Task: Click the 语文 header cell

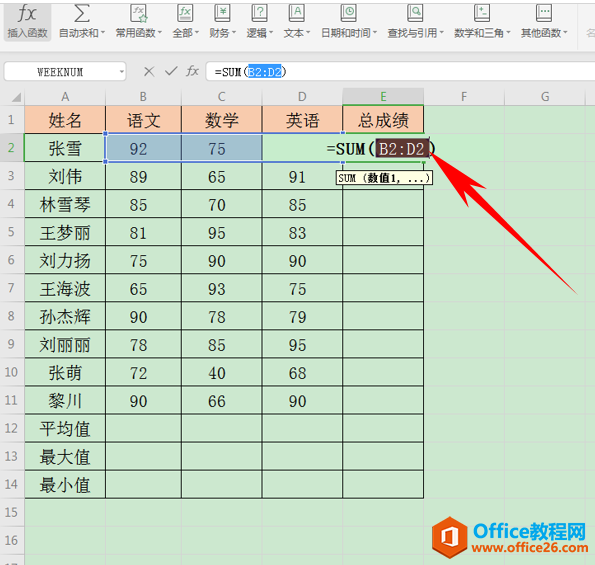Action: coord(143,120)
